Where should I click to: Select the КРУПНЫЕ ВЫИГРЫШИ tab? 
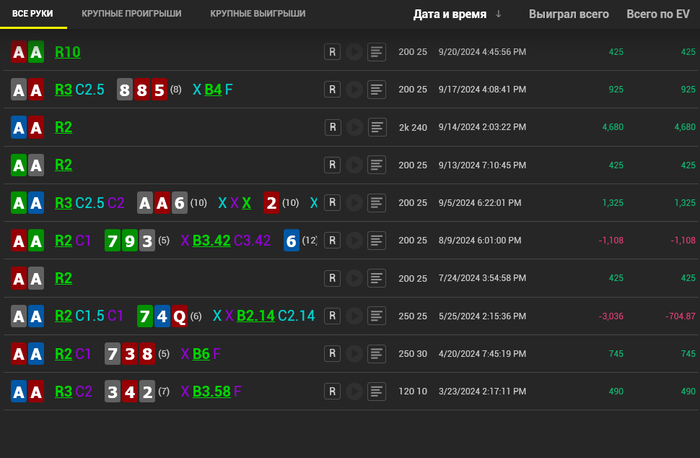[x=258, y=14]
